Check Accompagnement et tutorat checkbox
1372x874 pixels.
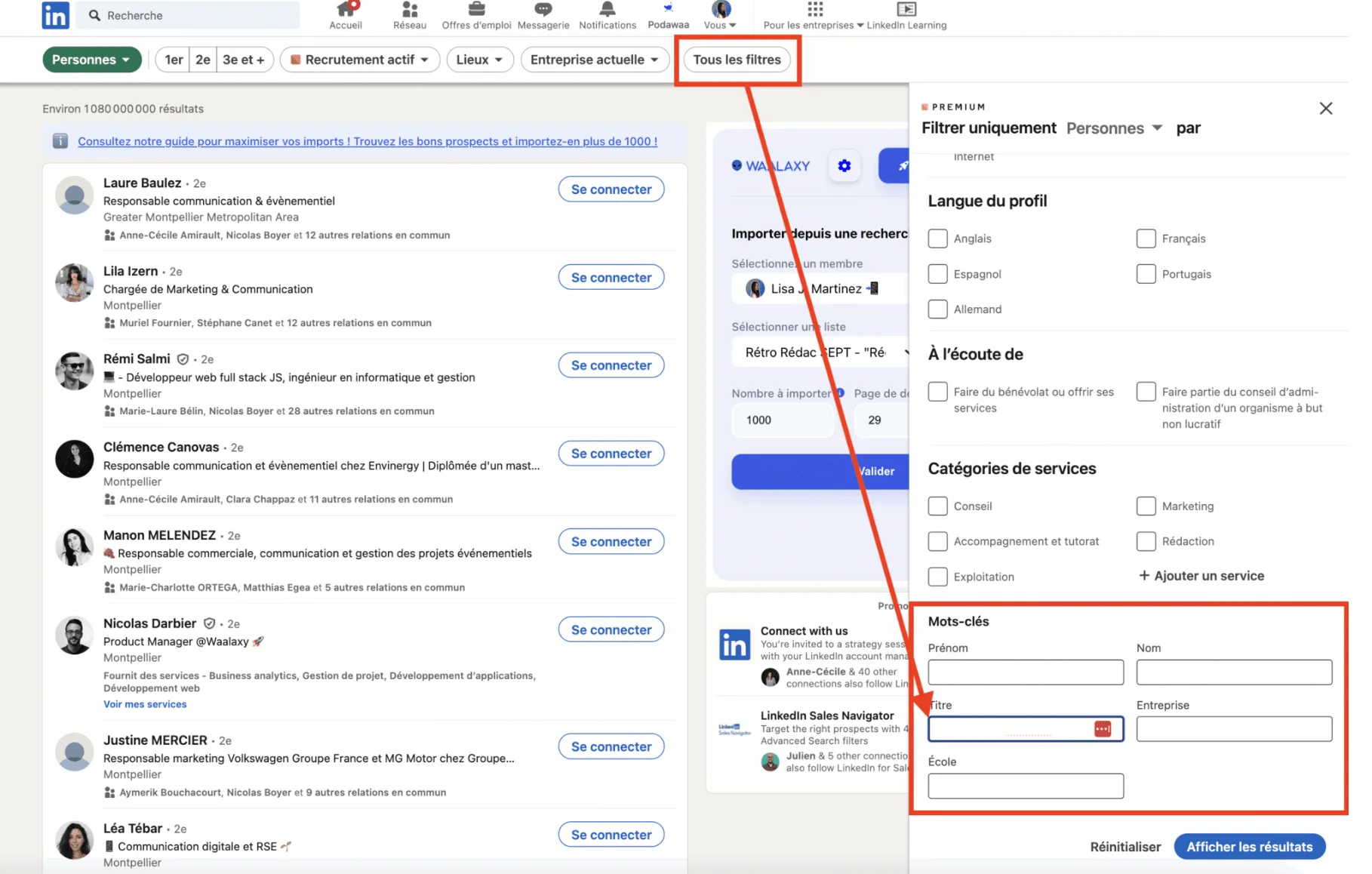click(x=937, y=541)
